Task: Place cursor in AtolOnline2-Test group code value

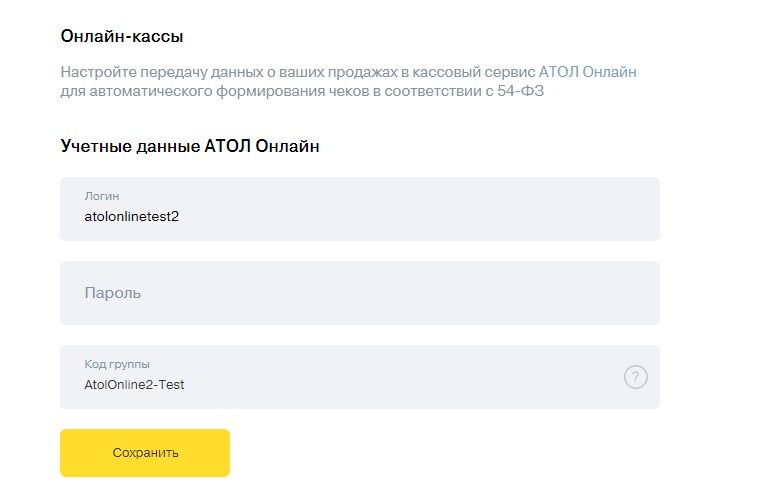Action: pyautogui.click(x=134, y=385)
